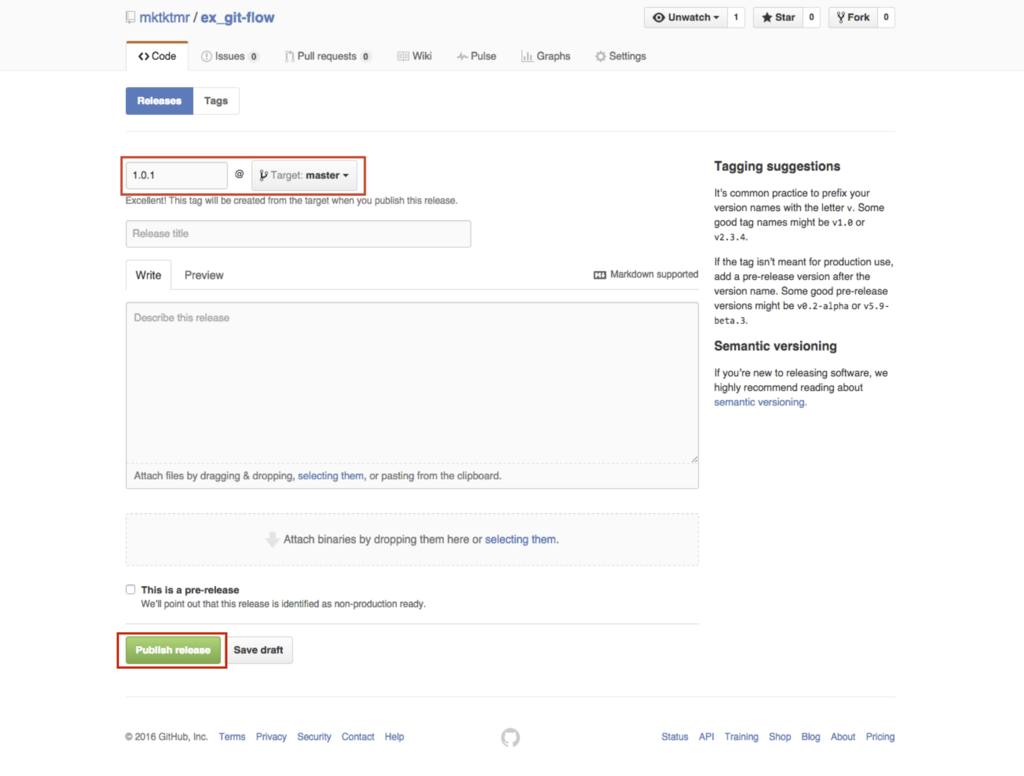
Task: Open the API footer link
Action: pyautogui.click(x=706, y=737)
